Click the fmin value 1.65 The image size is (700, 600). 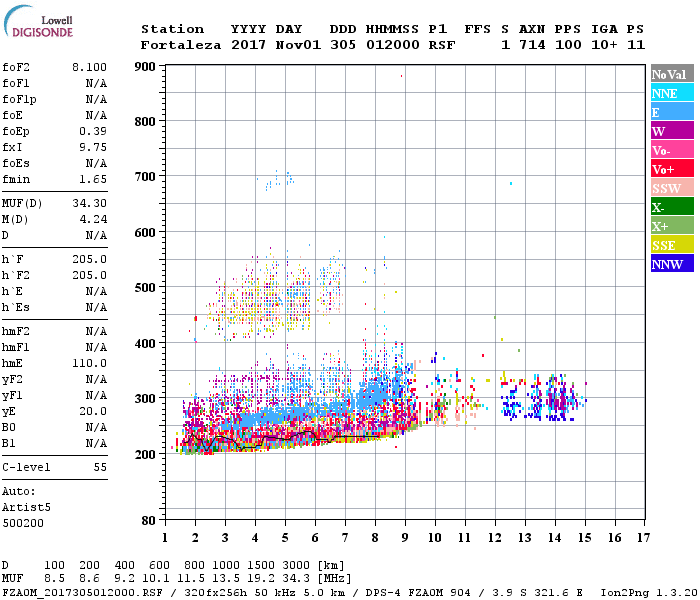[93, 179]
